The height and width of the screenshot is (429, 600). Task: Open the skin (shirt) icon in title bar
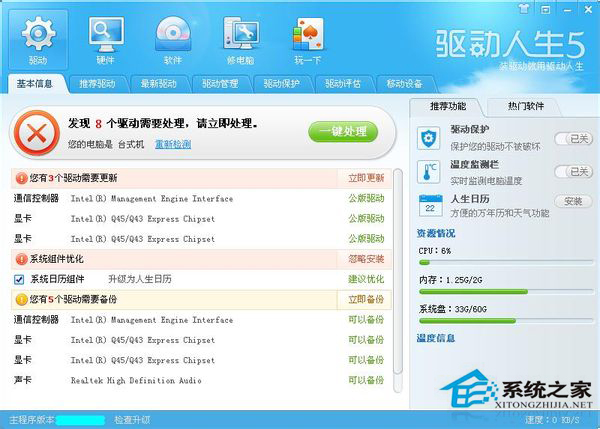pos(525,6)
